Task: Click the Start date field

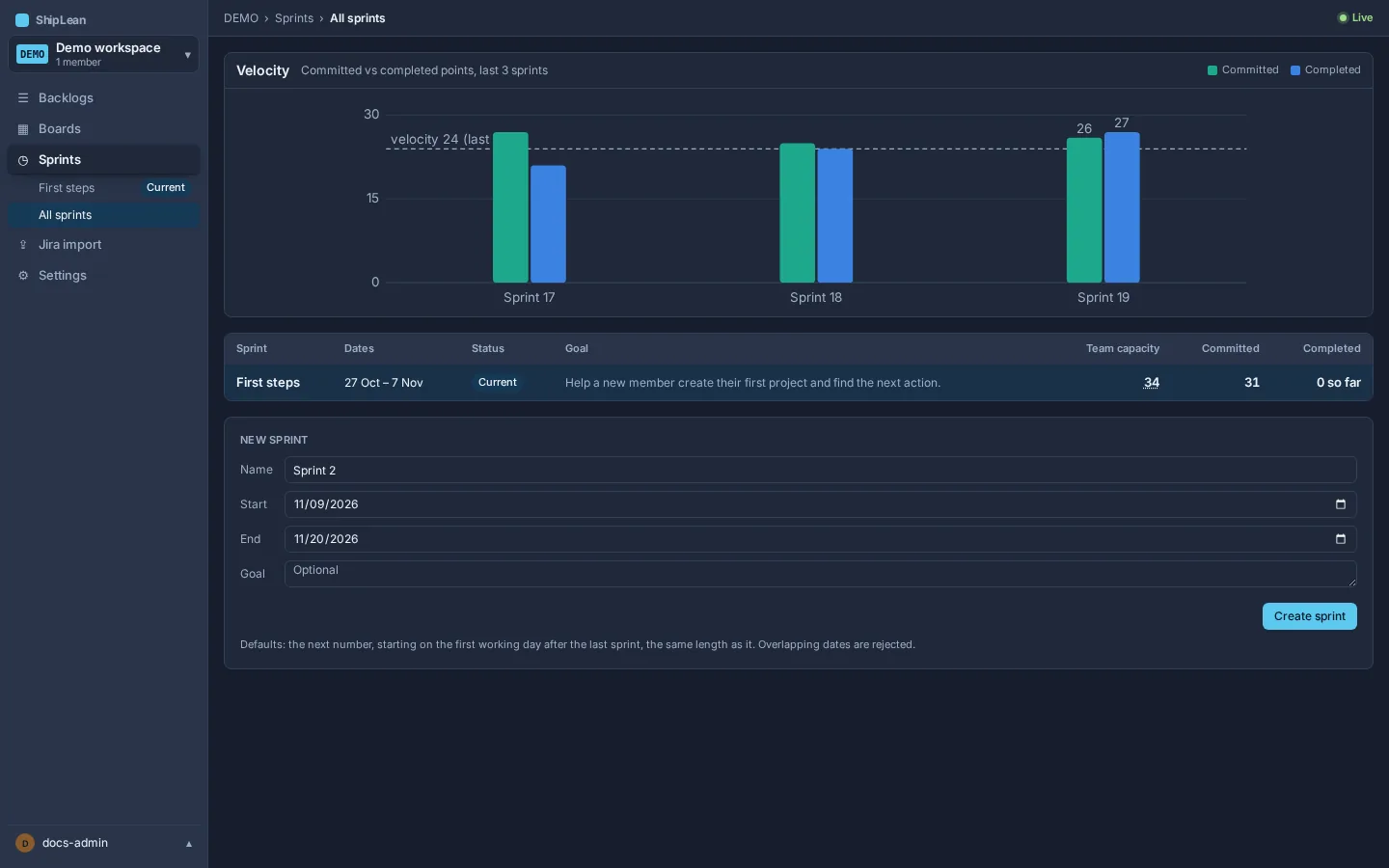Action: tap(820, 504)
